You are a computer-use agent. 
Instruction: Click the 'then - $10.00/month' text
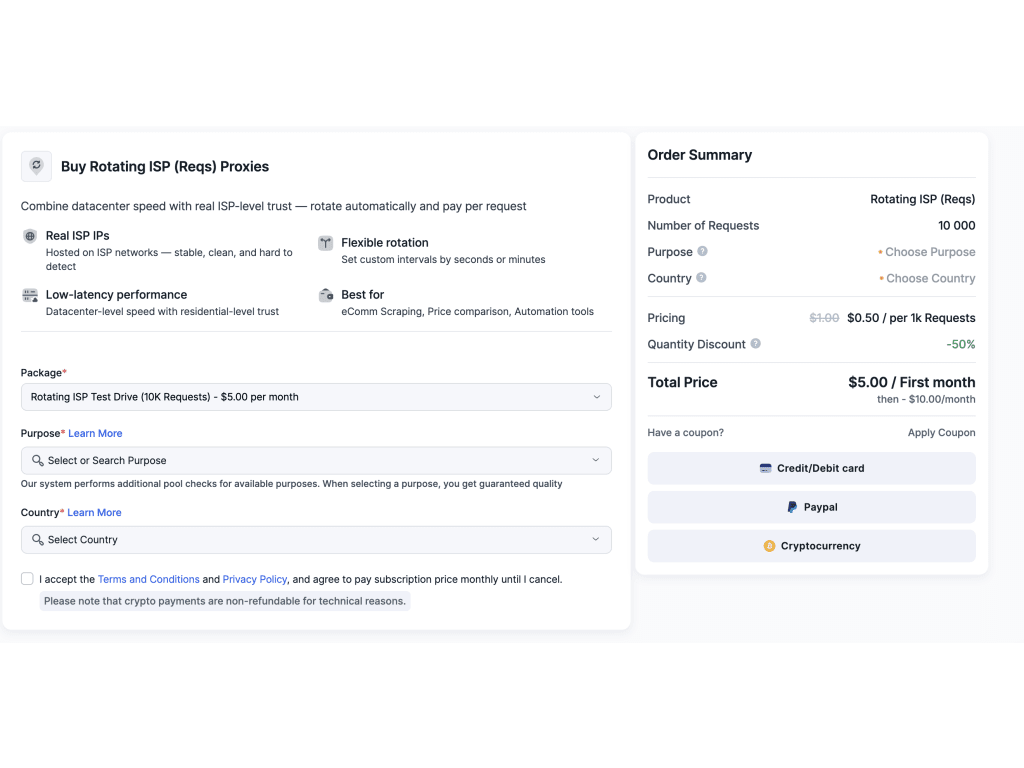click(926, 399)
